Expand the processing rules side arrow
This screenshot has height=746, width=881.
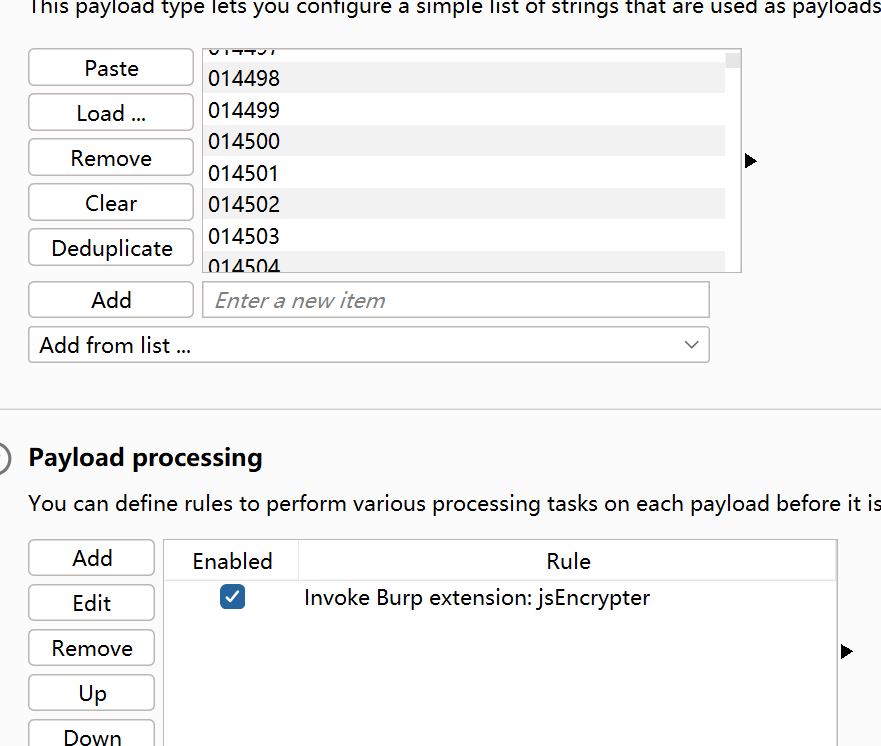pos(847,651)
